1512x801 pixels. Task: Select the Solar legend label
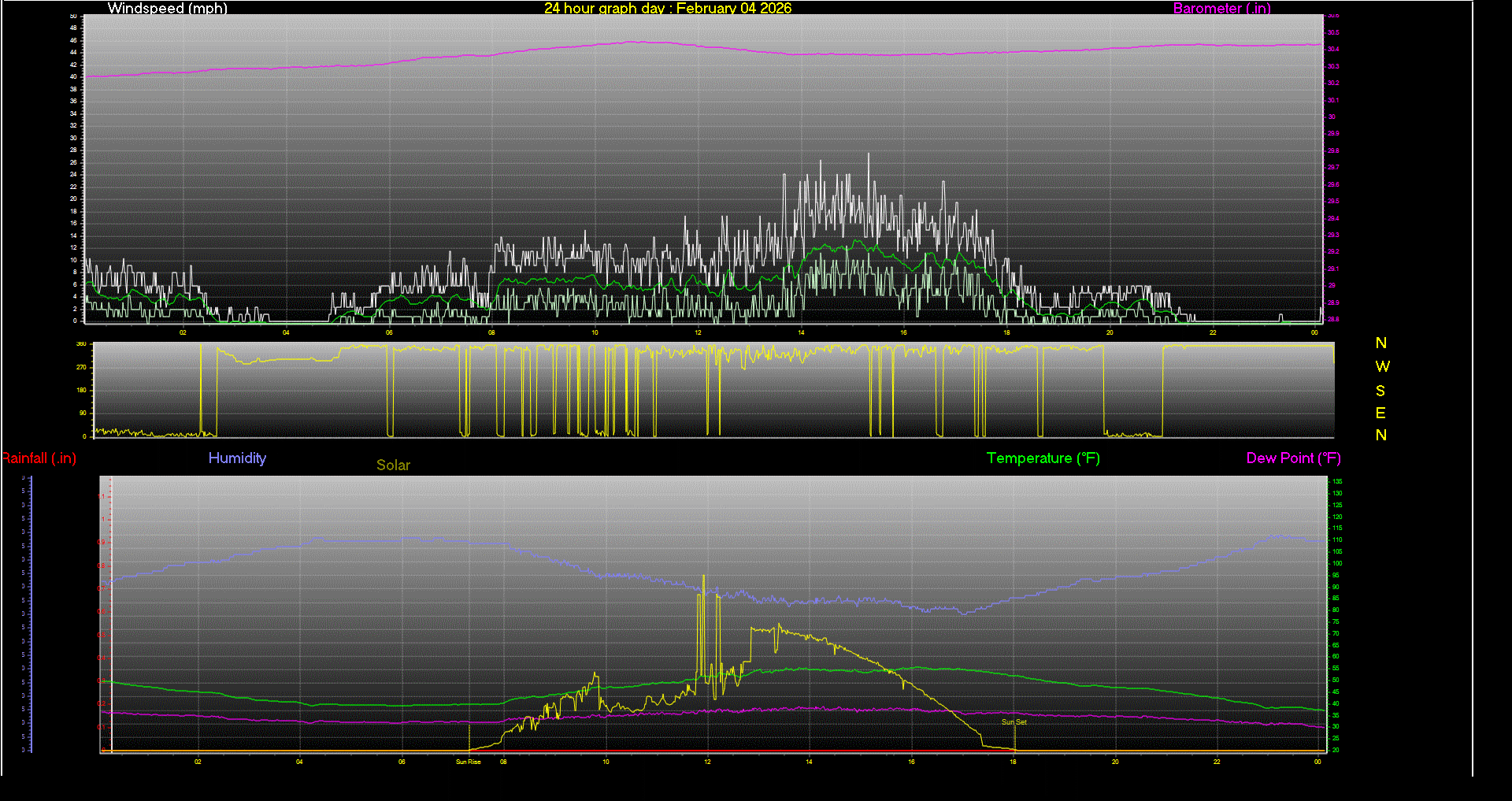pos(393,465)
